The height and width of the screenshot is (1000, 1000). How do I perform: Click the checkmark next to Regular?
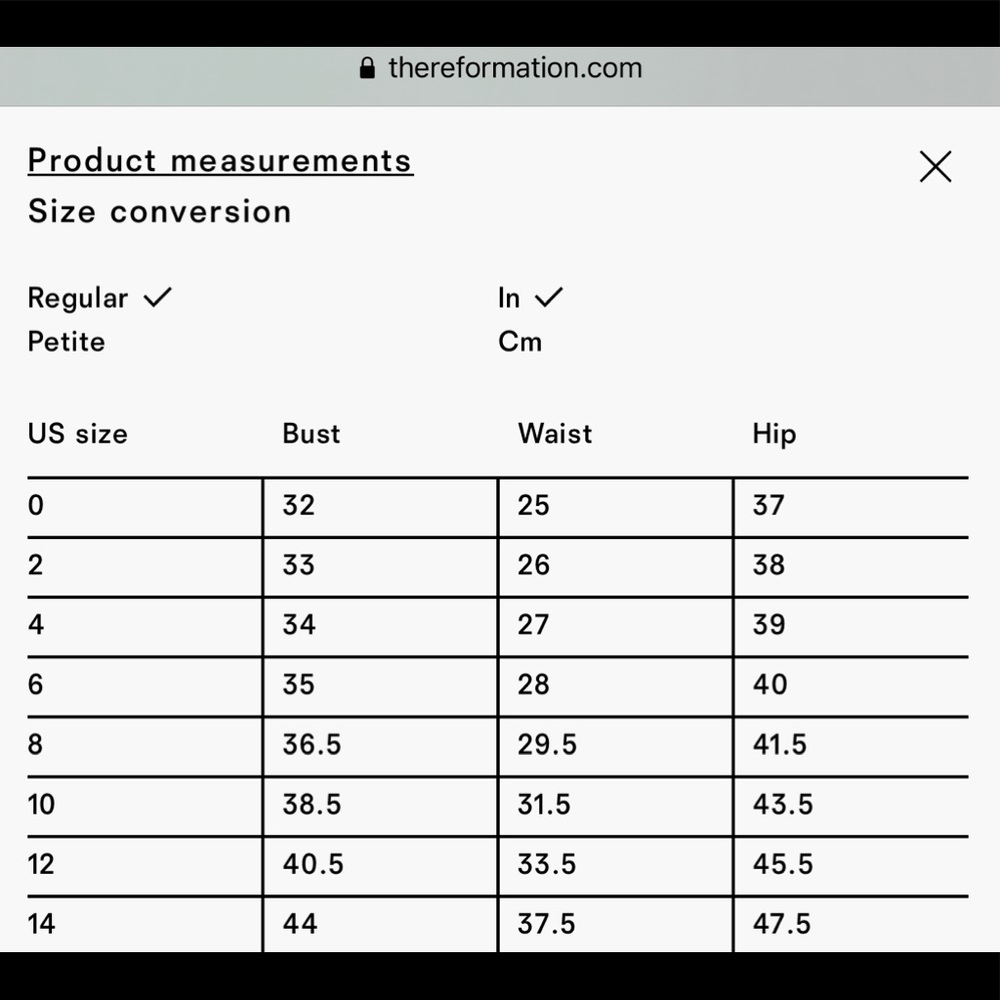coord(158,297)
